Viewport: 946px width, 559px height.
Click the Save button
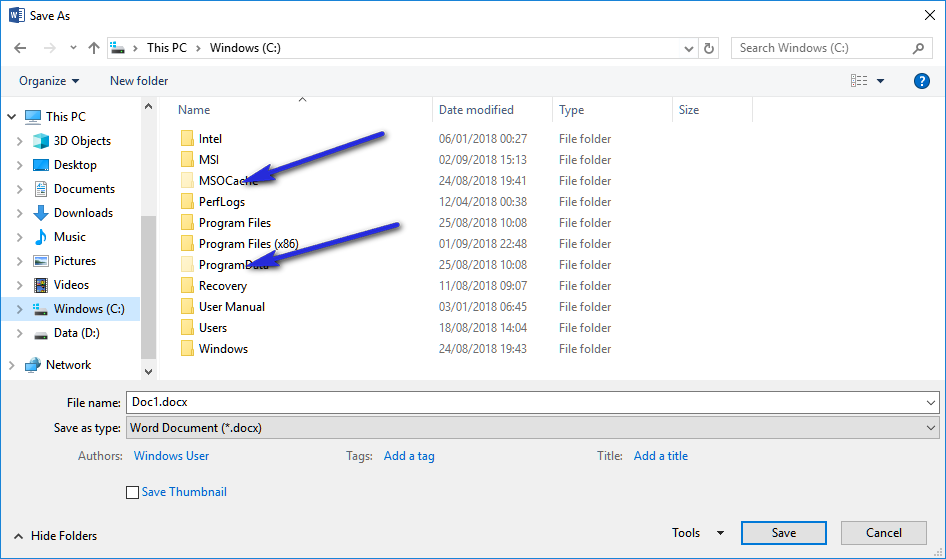click(x=784, y=533)
